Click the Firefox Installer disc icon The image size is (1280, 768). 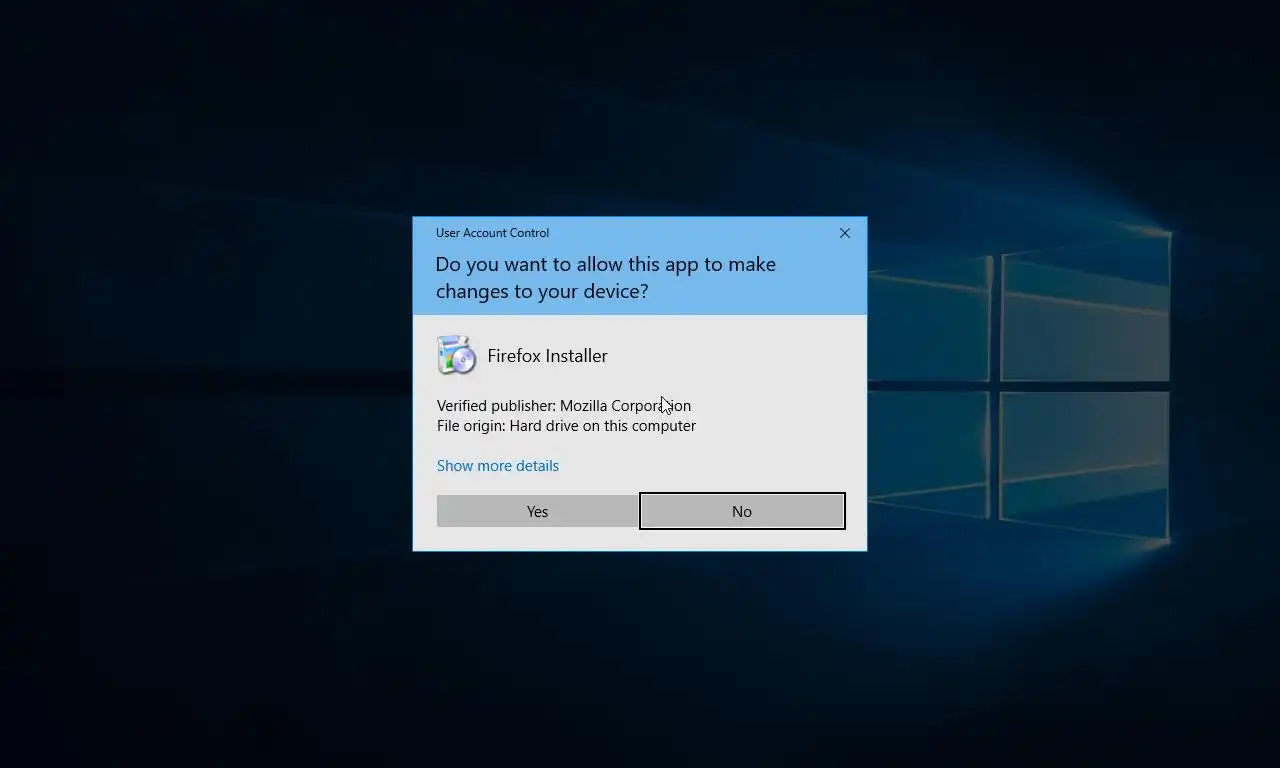pyautogui.click(x=456, y=355)
